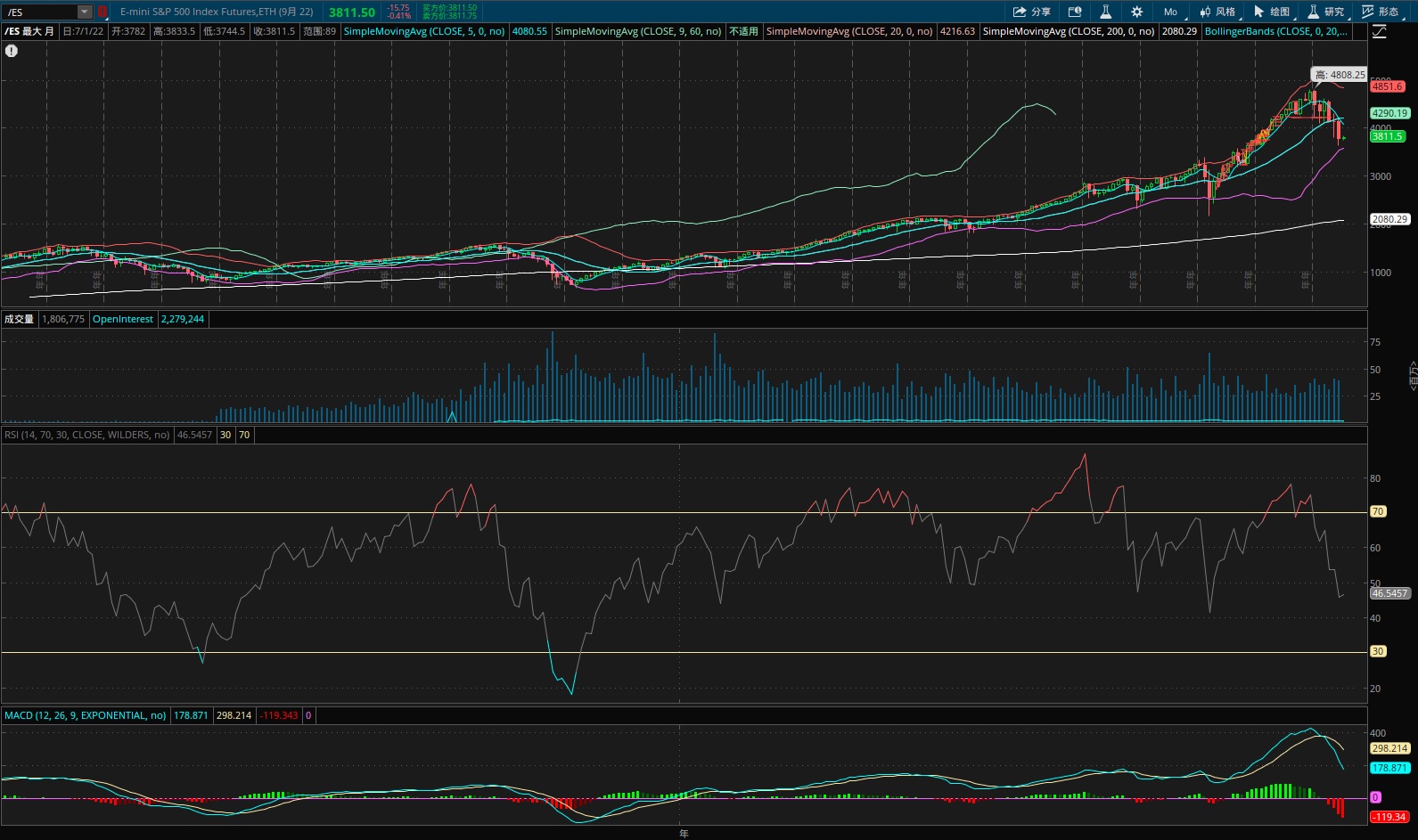Click the 298.214 MACD axis tag
1418x840 pixels.
pos(1390,748)
